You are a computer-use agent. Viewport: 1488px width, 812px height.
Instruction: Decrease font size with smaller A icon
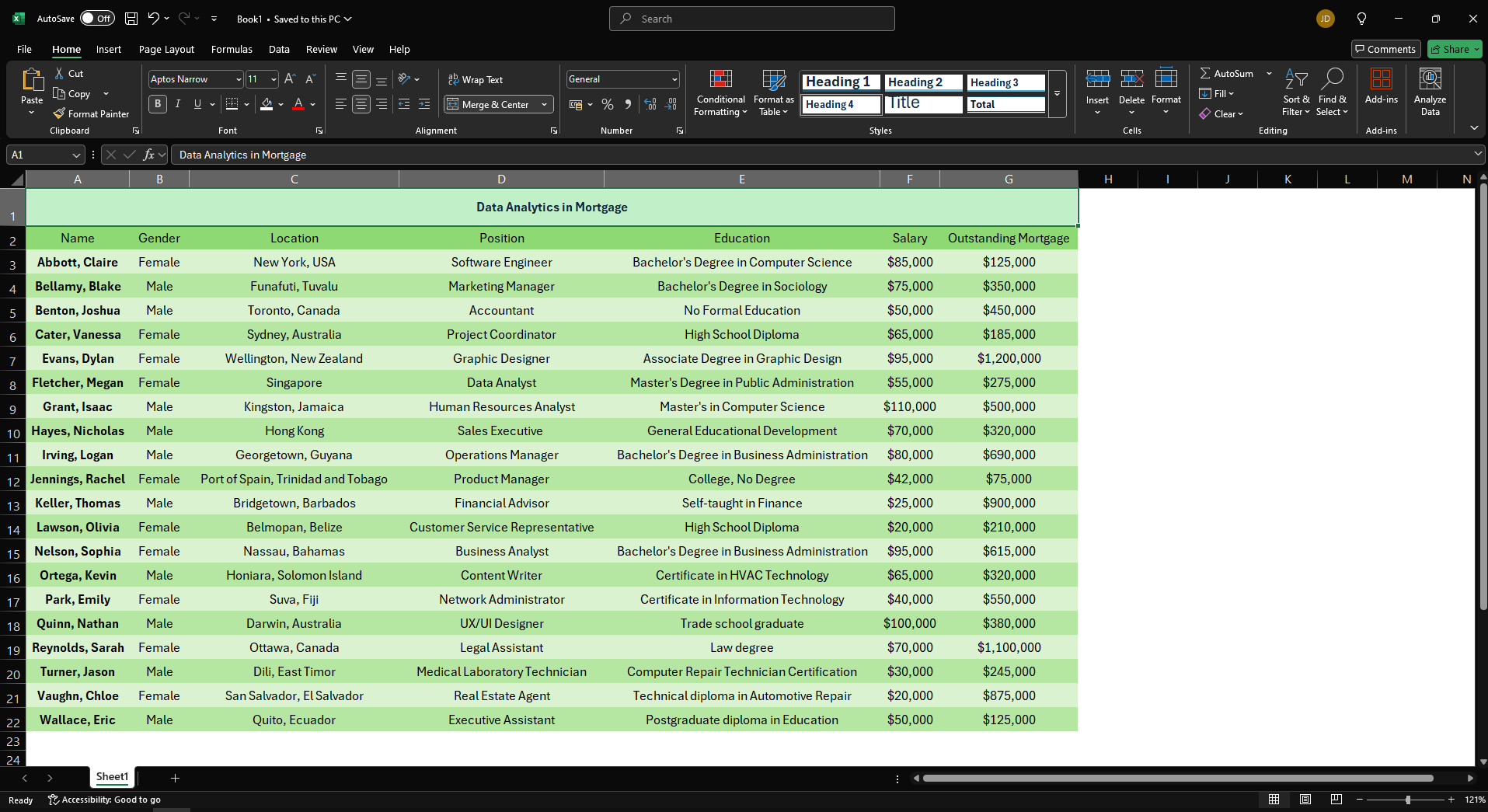(310, 78)
